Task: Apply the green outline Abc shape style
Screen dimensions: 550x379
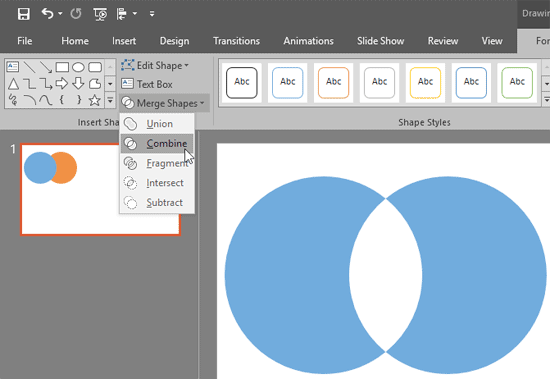Action: pyautogui.click(x=517, y=83)
